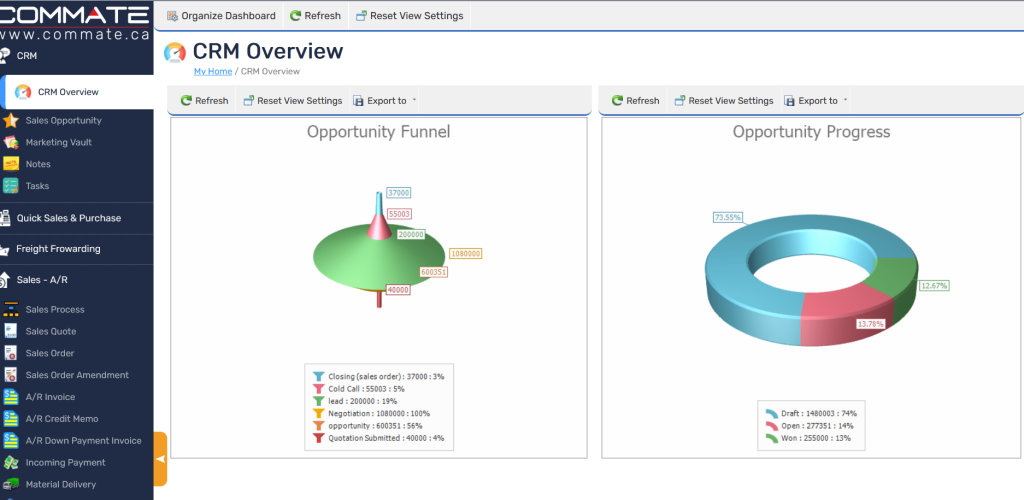Click the green Refresh icon in top toolbar
Screen dimensions: 1024x500
point(295,16)
